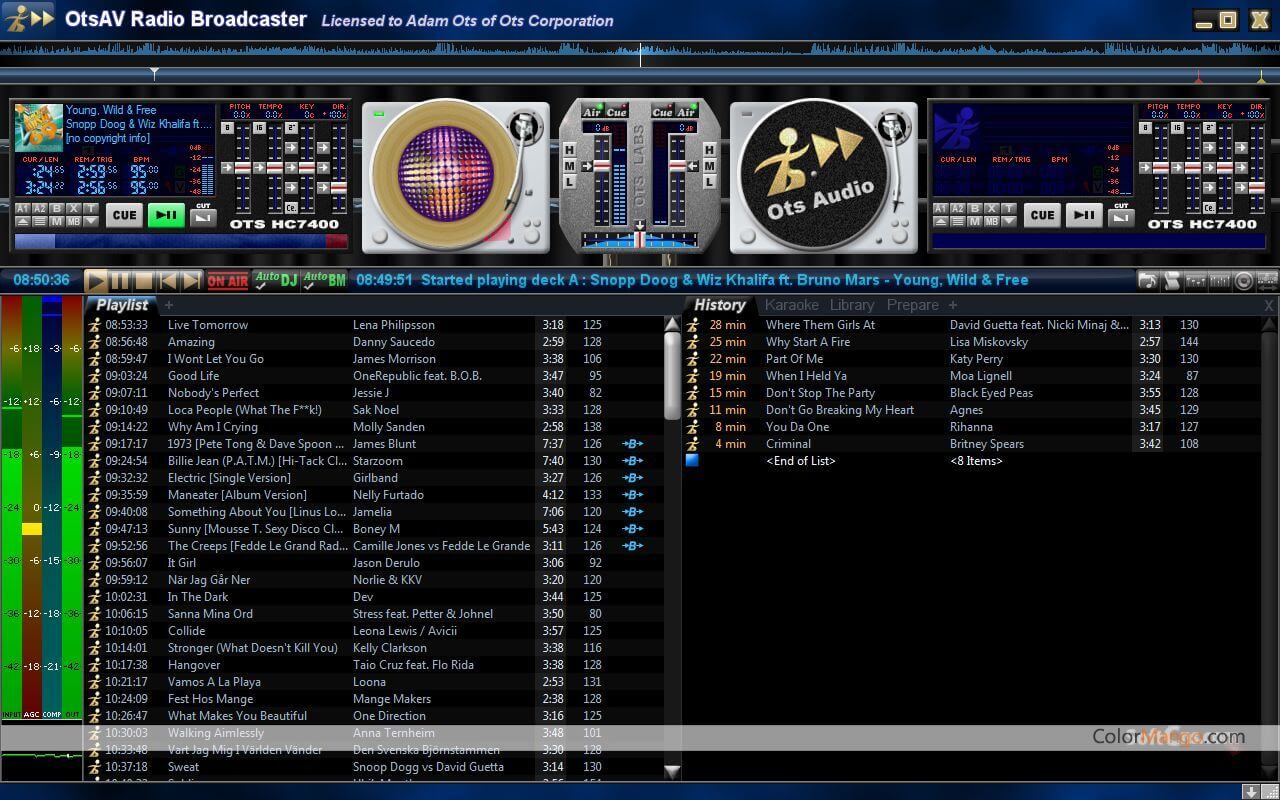Viewport: 1280px width, 800px height.
Task: Click the play/pause button on deck B
Action: click(x=1084, y=215)
